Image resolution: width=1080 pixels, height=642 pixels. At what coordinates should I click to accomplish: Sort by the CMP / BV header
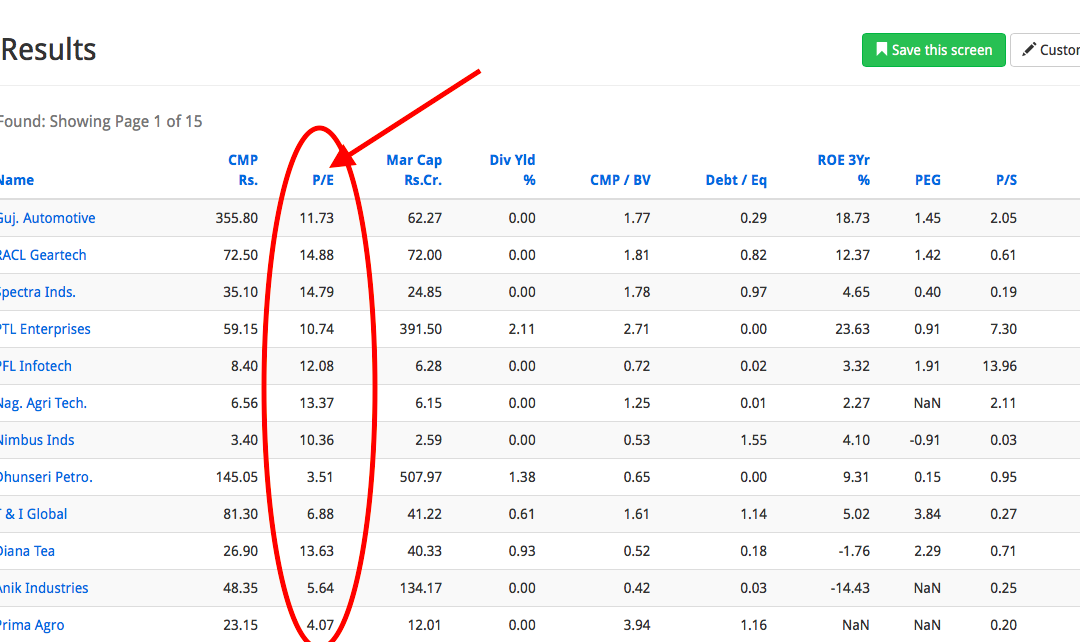[621, 180]
